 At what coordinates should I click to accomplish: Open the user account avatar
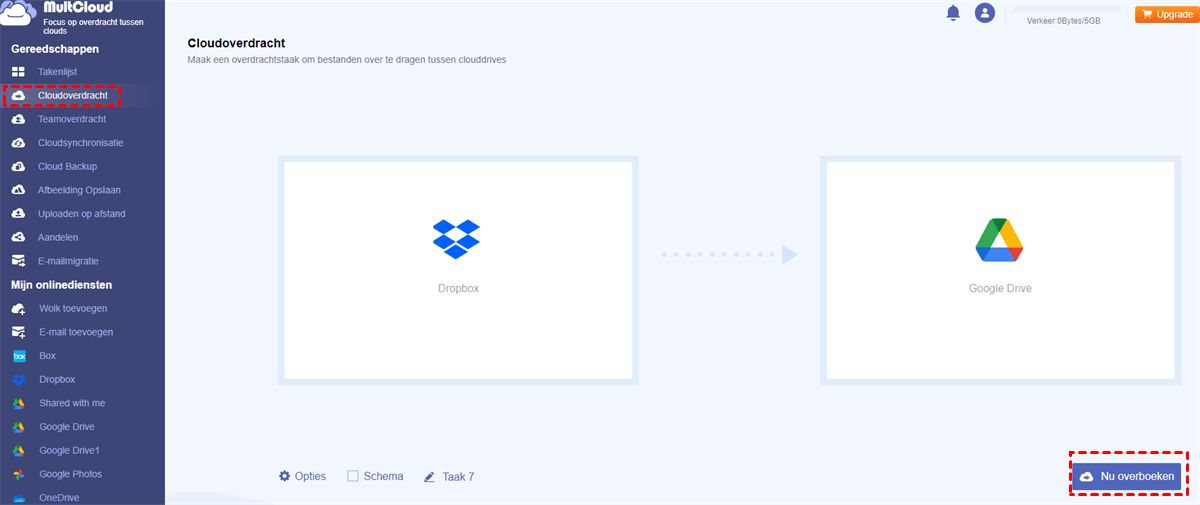pos(985,13)
